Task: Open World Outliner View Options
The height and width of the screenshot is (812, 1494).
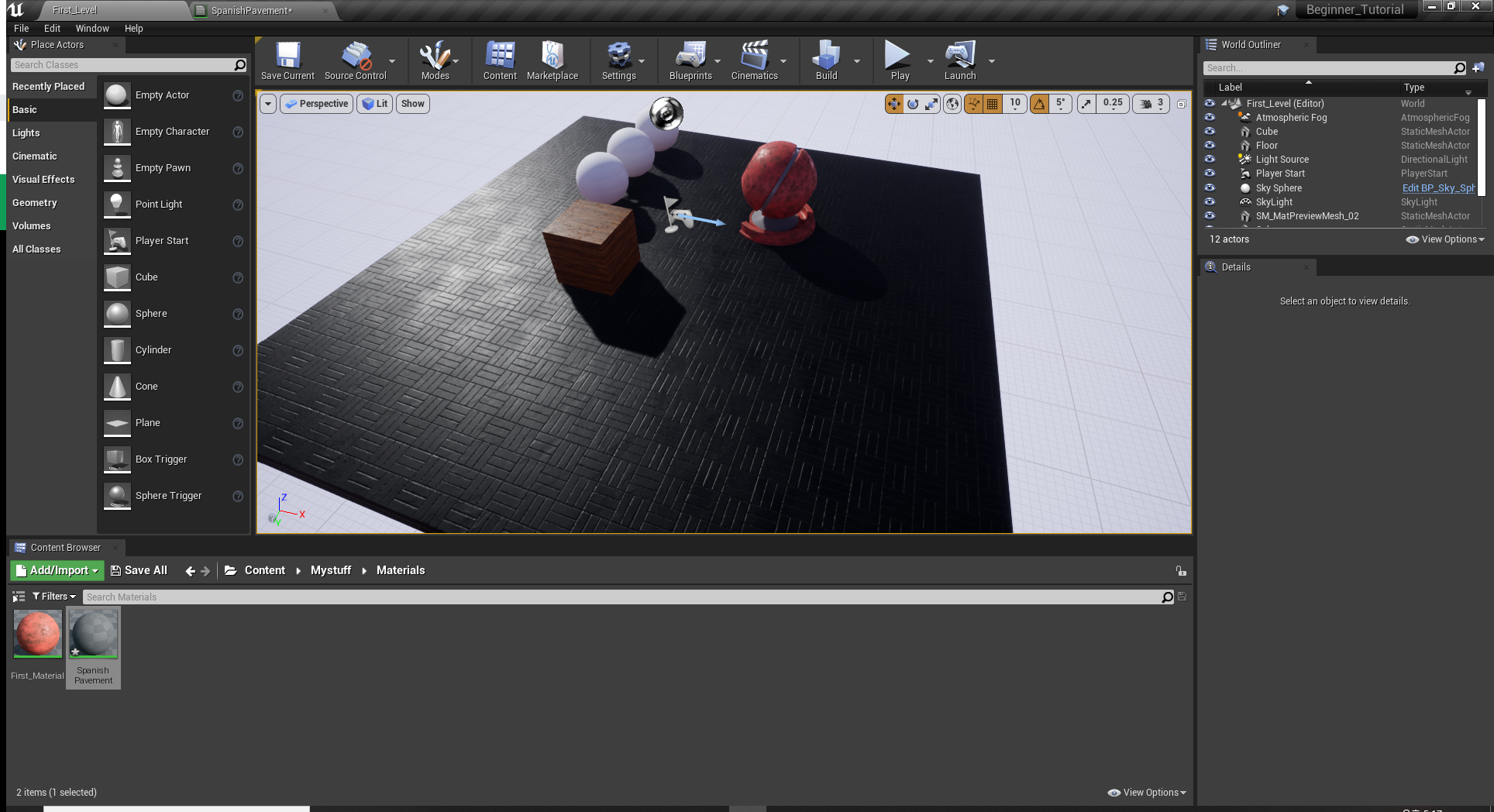Action: click(1445, 239)
